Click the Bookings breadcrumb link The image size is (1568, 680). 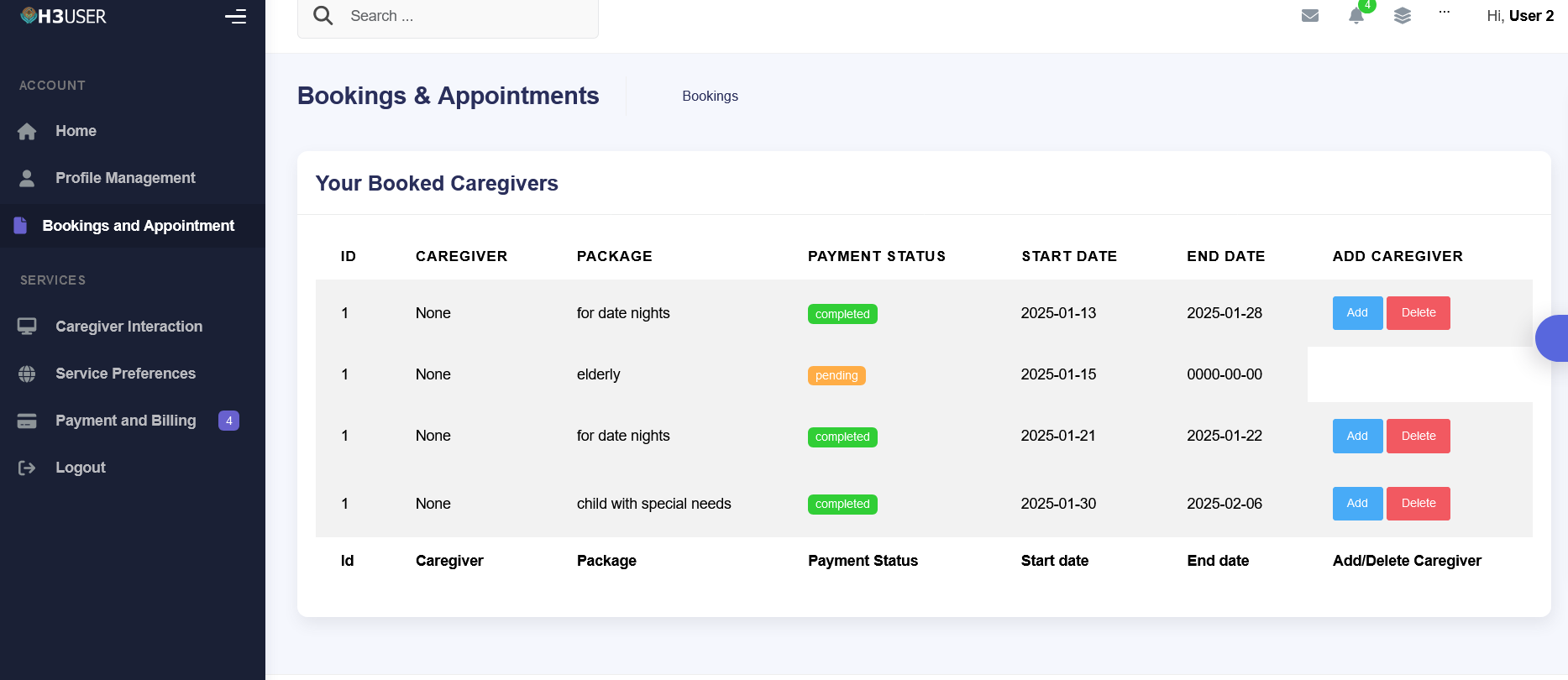710,97
